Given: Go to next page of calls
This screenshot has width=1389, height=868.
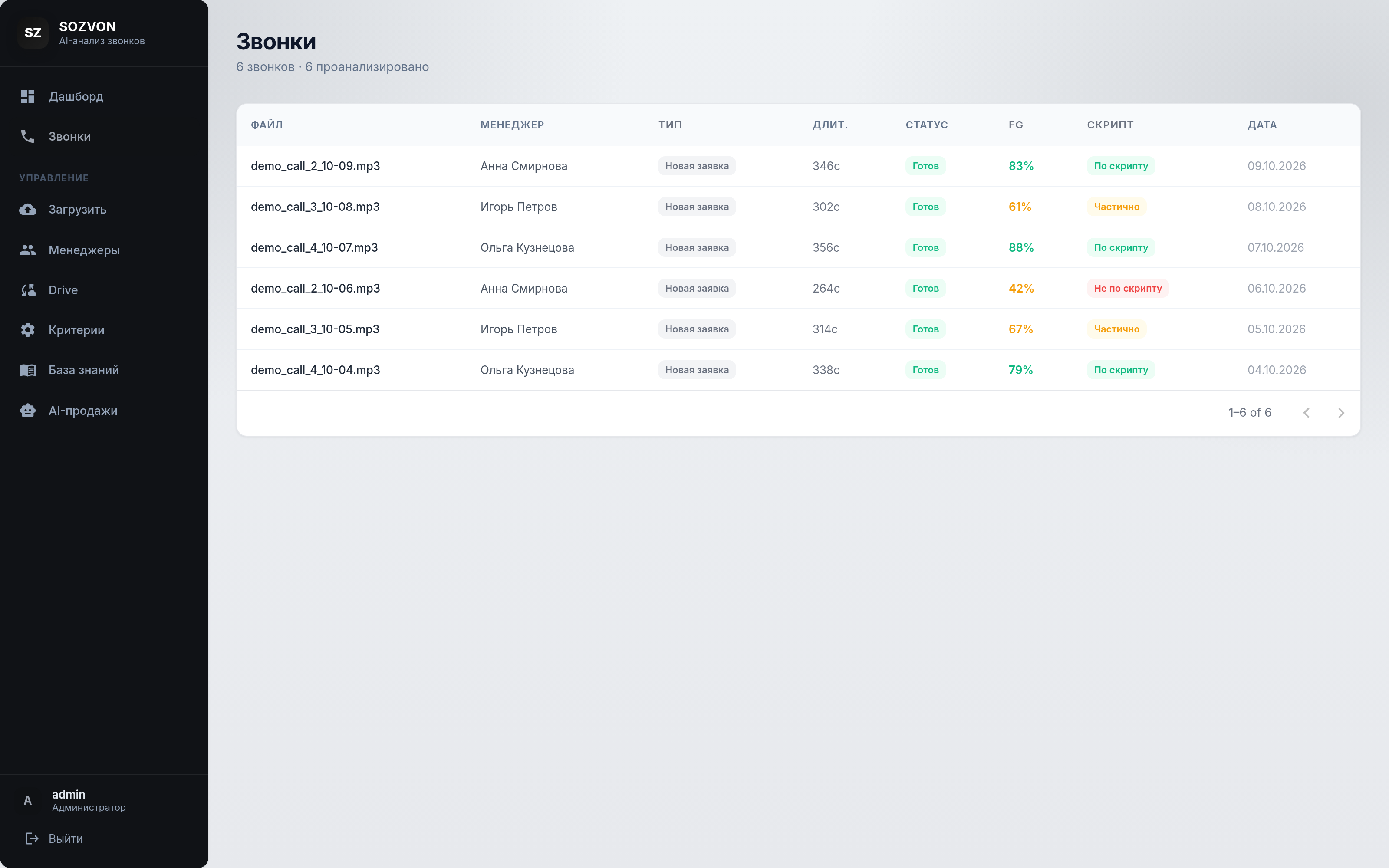Looking at the screenshot, I should pyautogui.click(x=1341, y=413).
